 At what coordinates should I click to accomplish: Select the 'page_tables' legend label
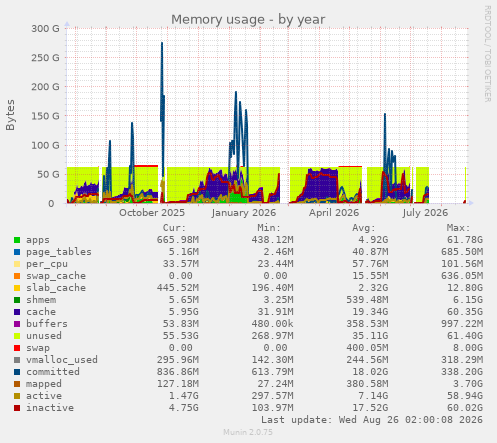coord(59,252)
